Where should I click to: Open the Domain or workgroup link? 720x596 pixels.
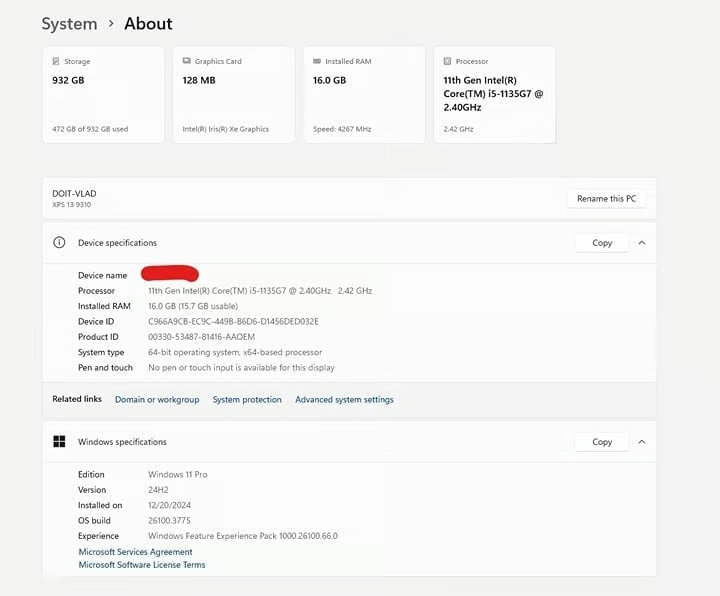pyautogui.click(x=157, y=400)
